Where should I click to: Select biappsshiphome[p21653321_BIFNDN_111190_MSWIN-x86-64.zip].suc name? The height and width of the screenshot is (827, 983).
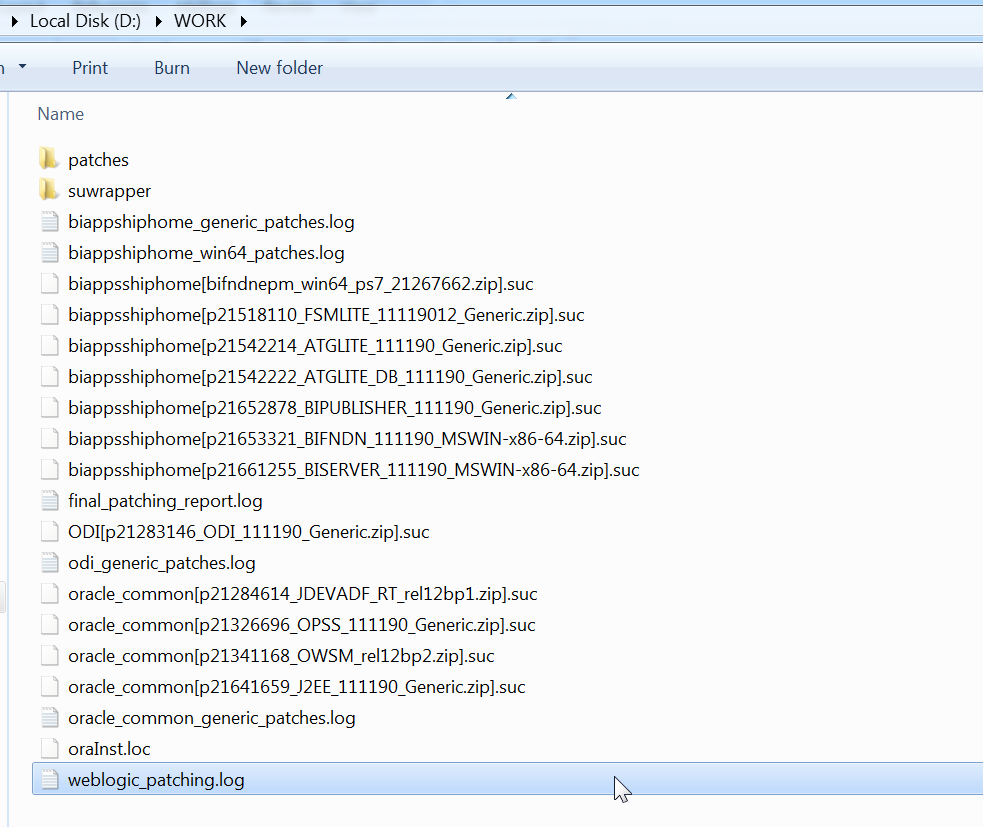(347, 439)
